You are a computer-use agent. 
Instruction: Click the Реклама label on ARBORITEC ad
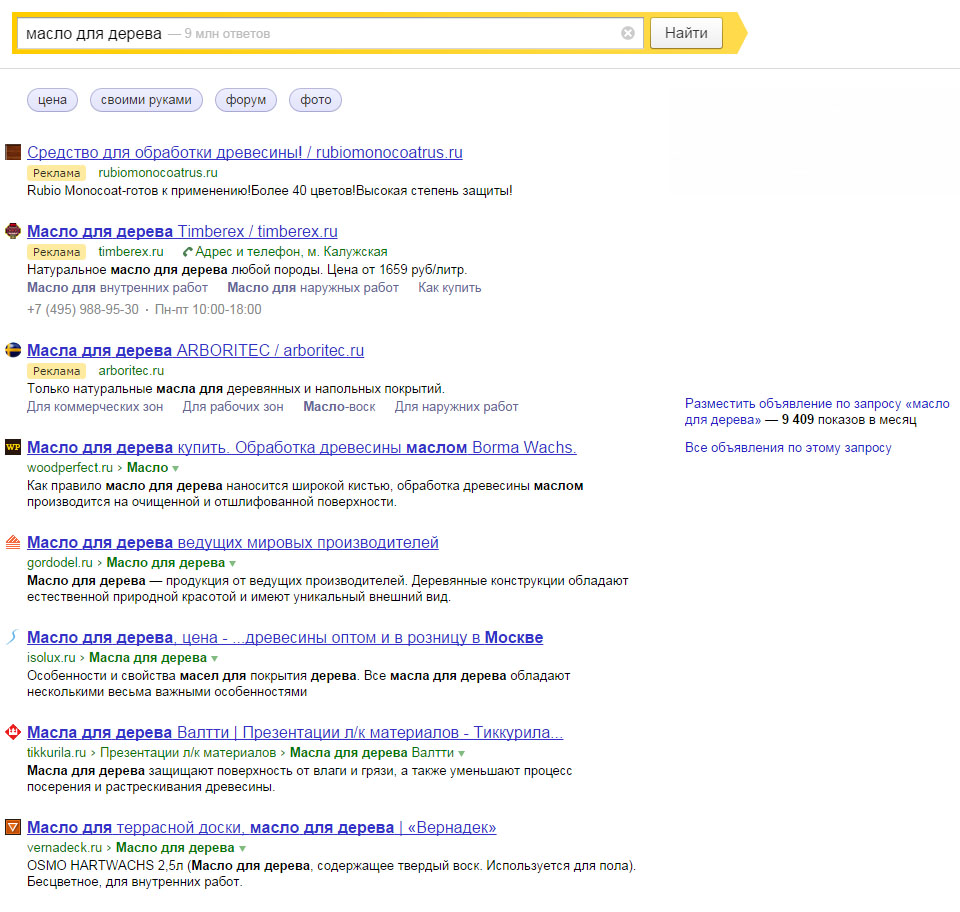(56, 370)
